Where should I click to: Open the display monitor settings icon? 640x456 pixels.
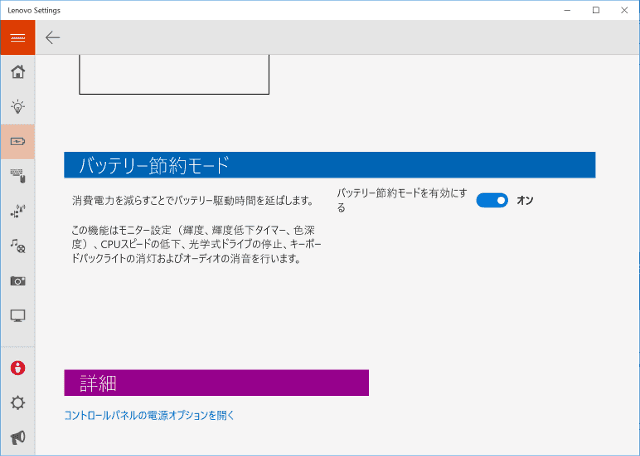(18, 316)
